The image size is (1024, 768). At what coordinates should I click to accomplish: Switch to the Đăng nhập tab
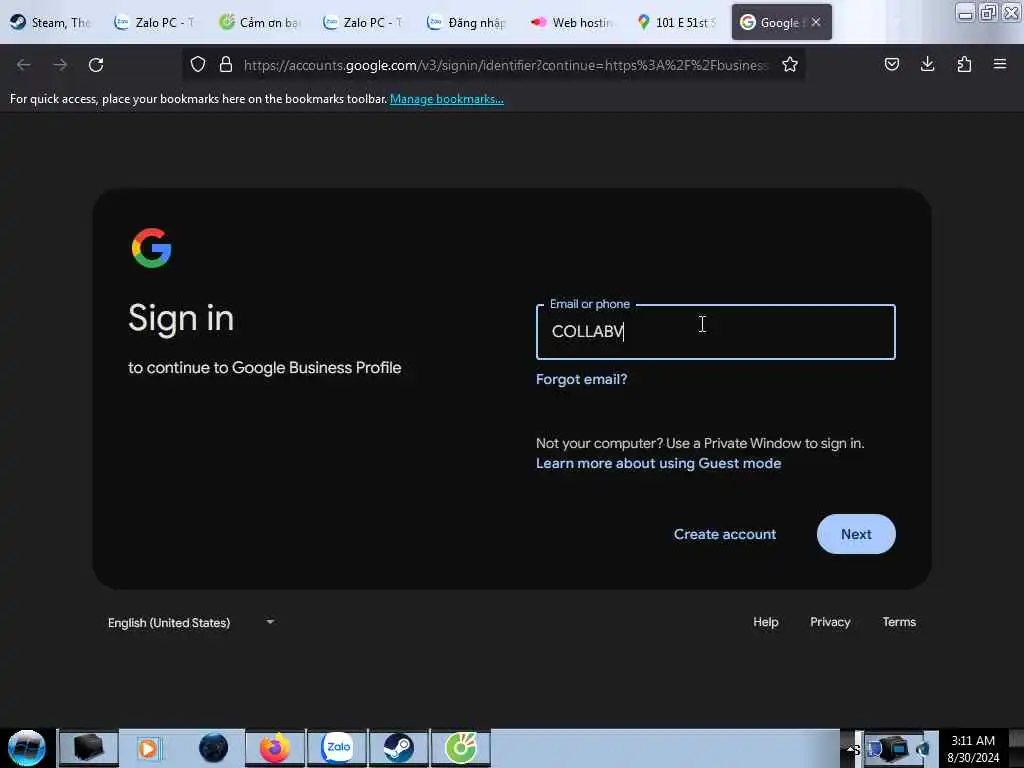(468, 22)
